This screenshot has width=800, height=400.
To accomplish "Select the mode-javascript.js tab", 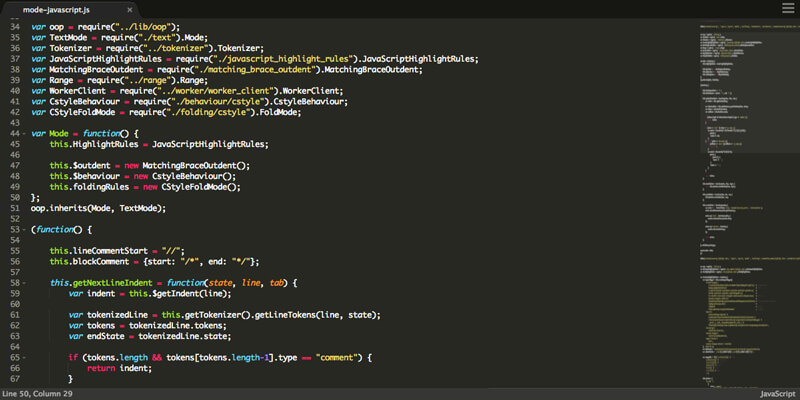I will coord(60,9).
